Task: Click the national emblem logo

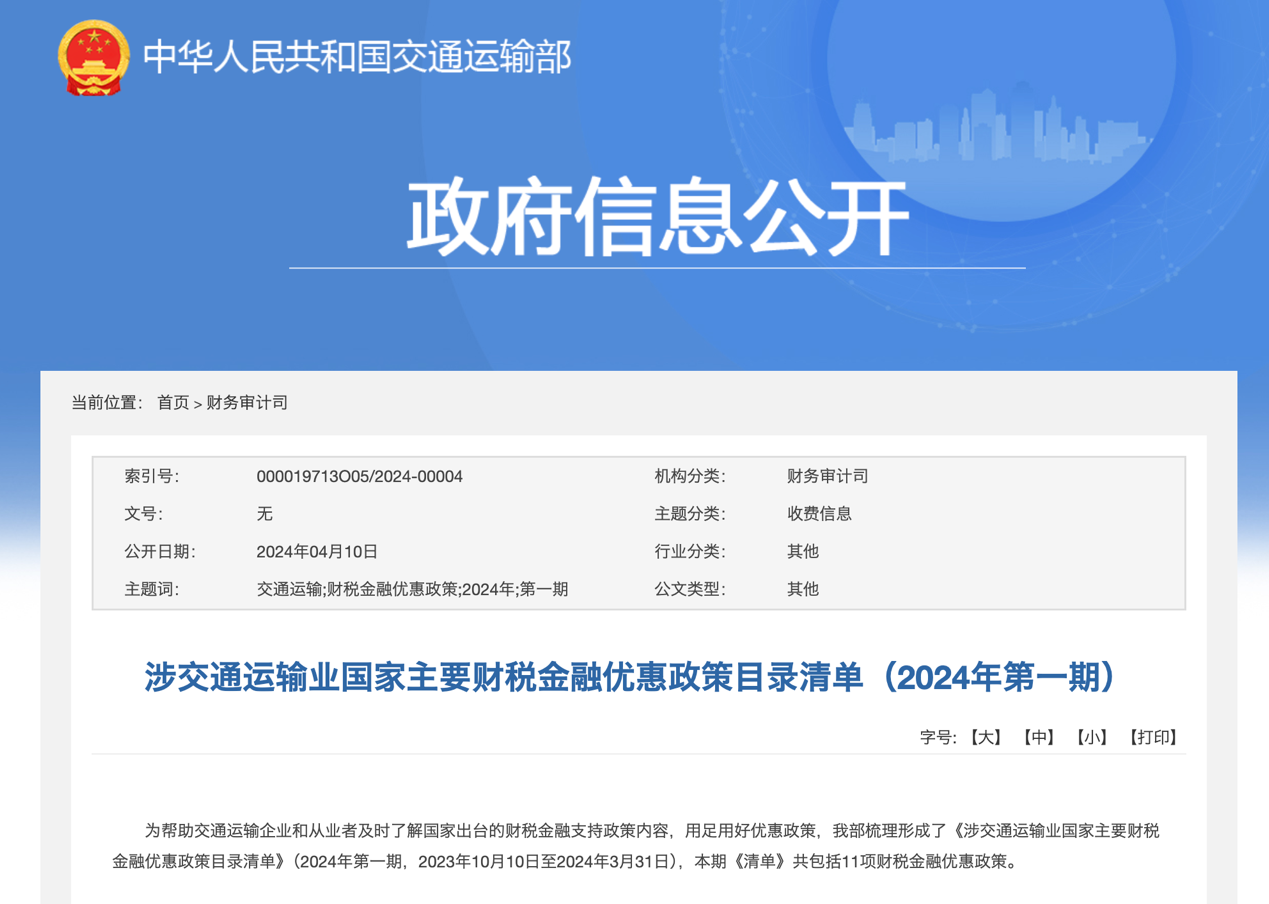Action: coord(93,58)
